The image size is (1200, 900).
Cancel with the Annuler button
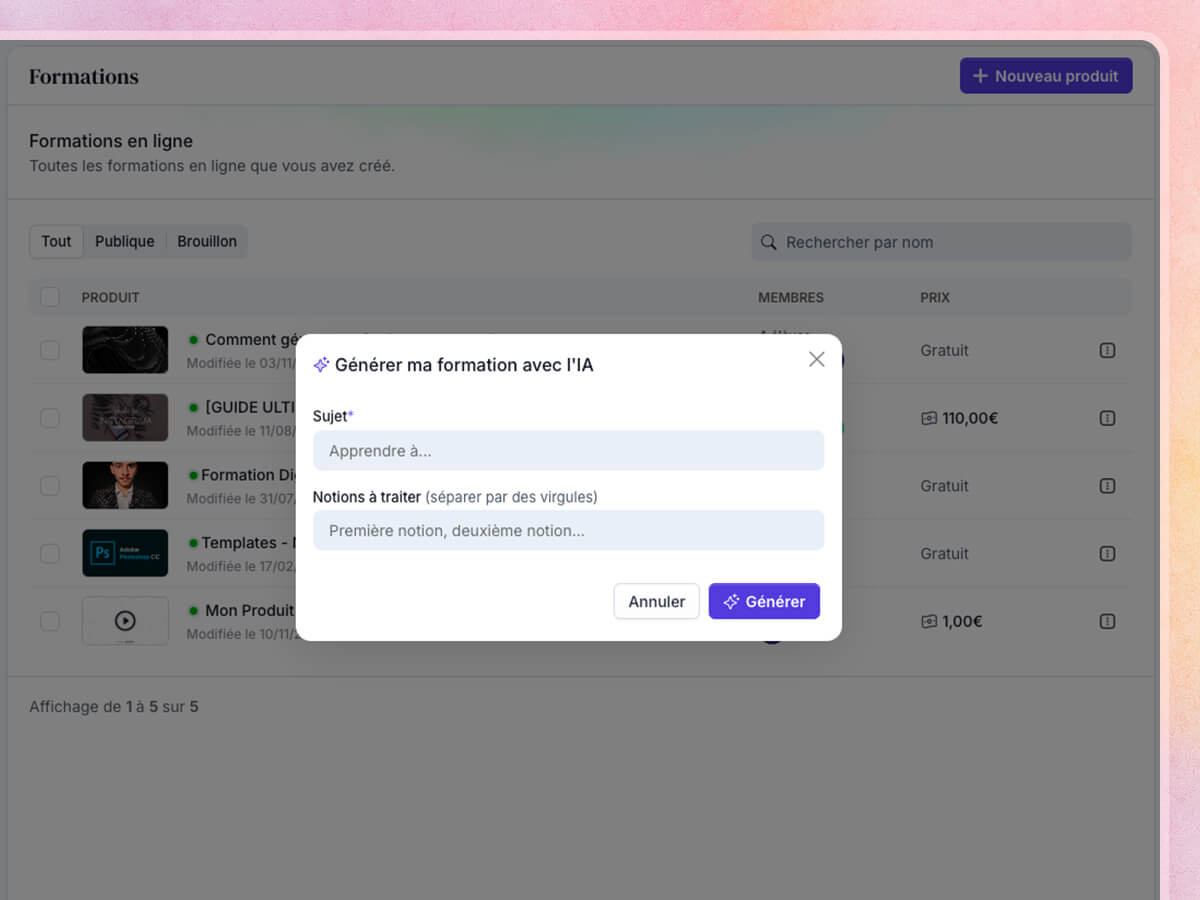pyautogui.click(x=656, y=601)
